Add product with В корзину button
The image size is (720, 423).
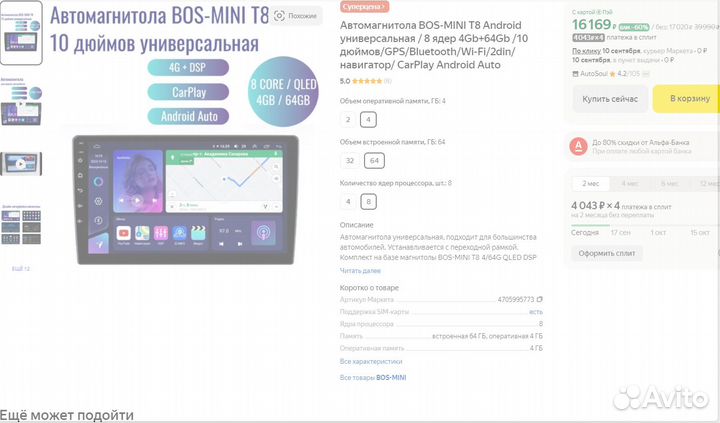click(687, 99)
